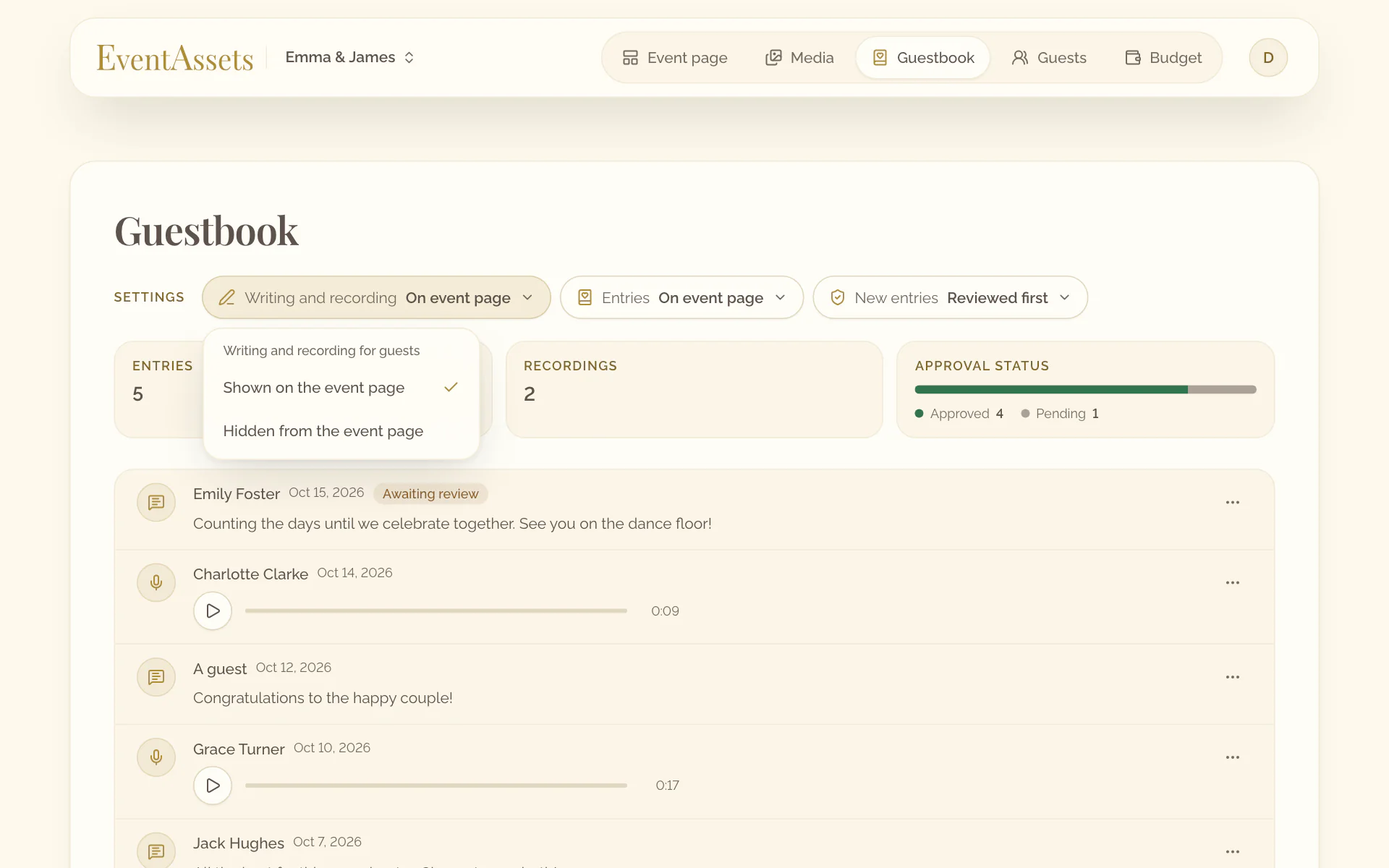Image resolution: width=1389 pixels, height=868 pixels.
Task: Play Grace Turner's recording
Action: click(213, 786)
